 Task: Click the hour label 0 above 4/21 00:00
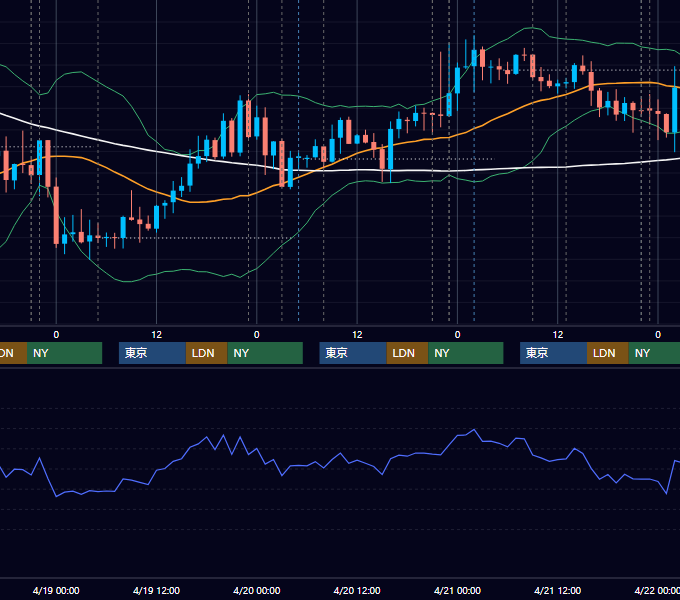pyautogui.click(x=457, y=335)
